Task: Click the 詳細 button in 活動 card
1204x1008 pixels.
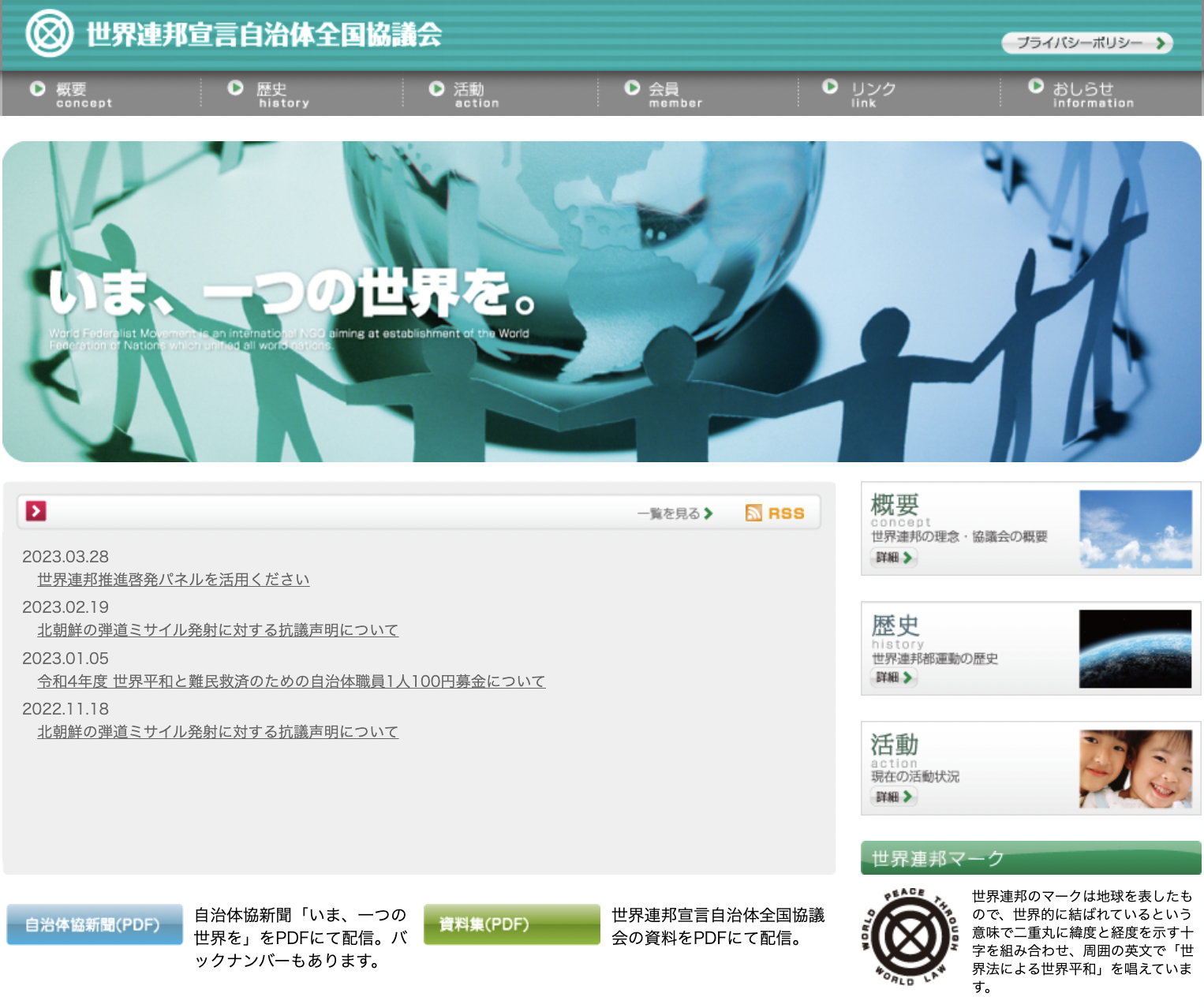Action: tap(893, 797)
